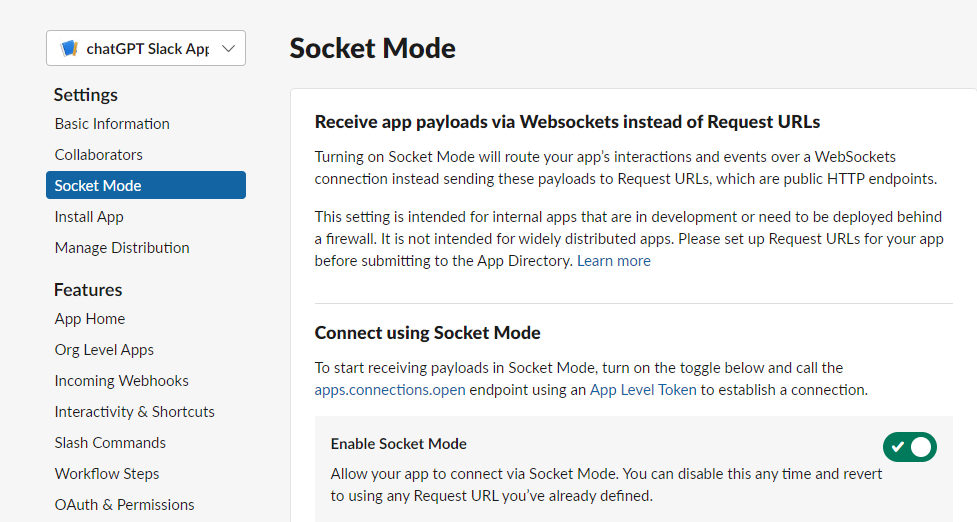Go to Collaborators settings

tap(99, 155)
